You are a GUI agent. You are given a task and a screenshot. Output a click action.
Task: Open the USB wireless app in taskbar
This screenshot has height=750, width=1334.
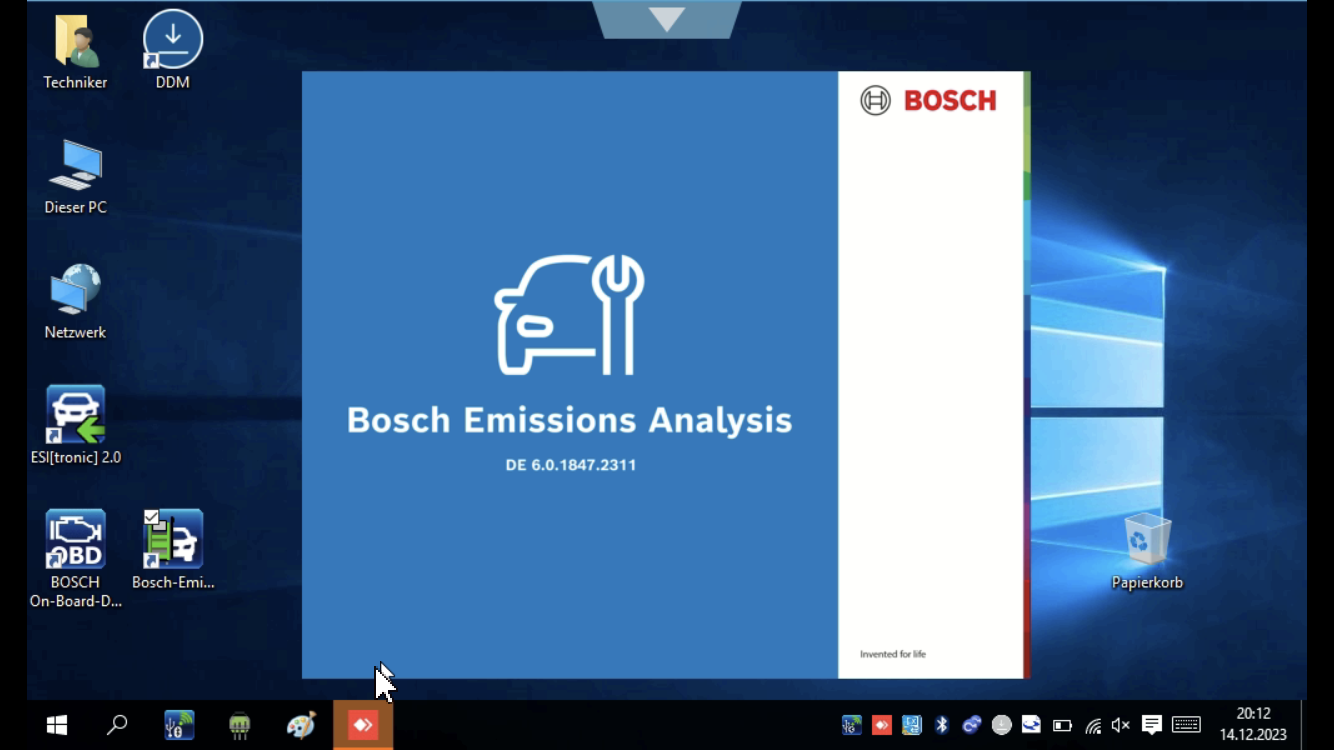pyautogui.click(x=179, y=725)
